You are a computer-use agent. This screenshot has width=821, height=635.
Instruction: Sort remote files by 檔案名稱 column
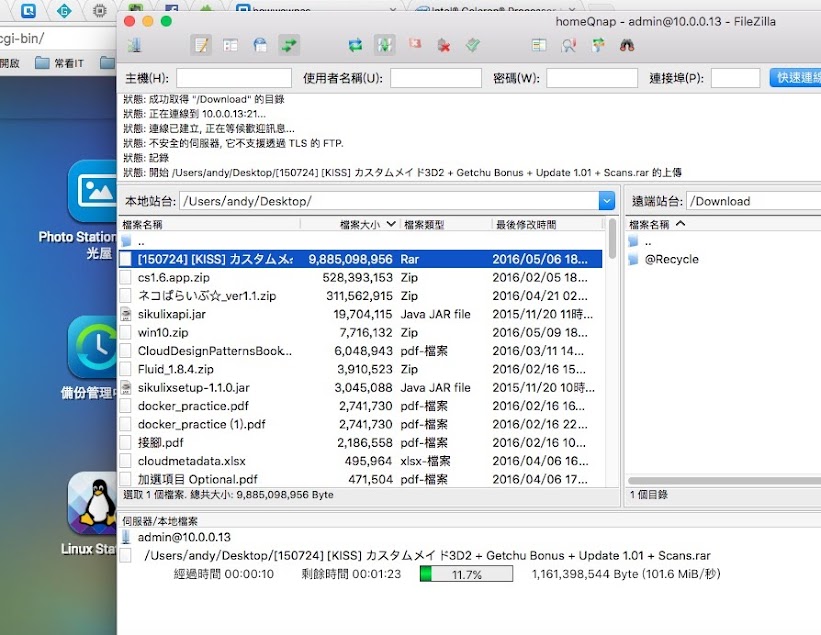pyautogui.click(x=724, y=225)
